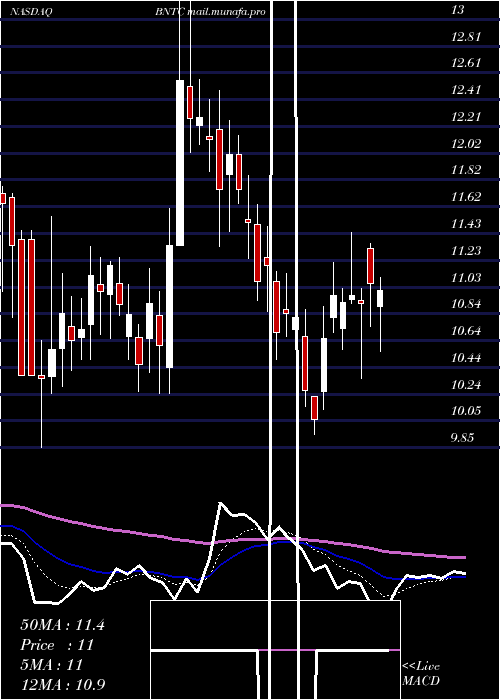Click the lowest red candle near 10.05

point(314,408)
